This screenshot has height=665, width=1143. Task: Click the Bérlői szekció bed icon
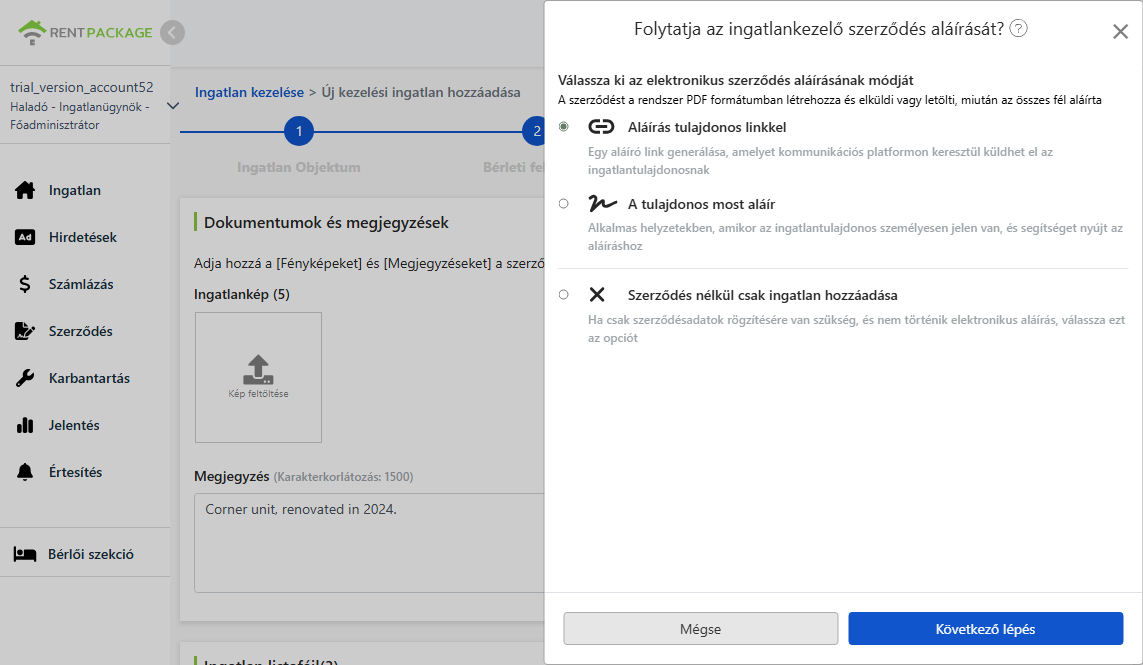click(25, 554)
